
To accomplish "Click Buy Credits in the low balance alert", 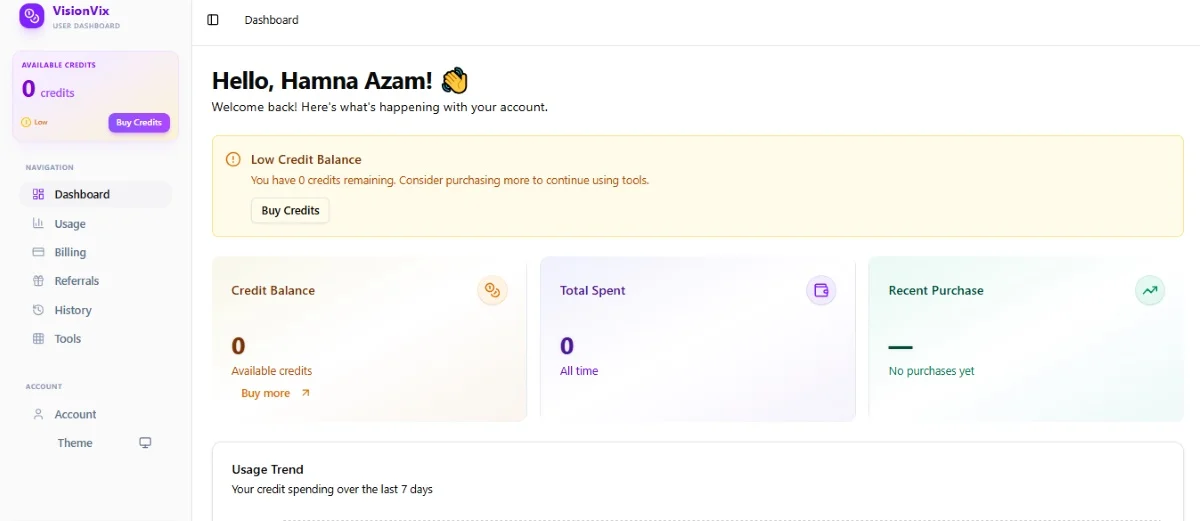I will coord(290,211).
